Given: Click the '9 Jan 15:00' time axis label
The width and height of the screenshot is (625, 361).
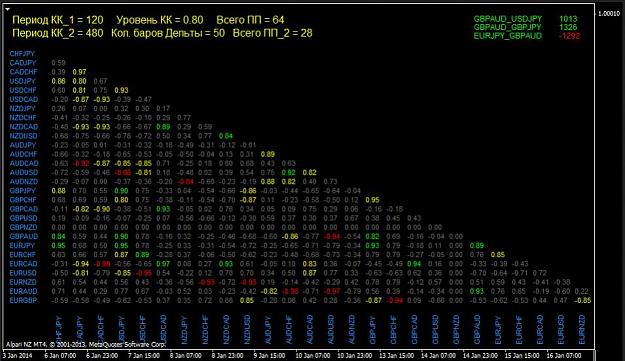Looking at the screenshot, I should [269, 355].
